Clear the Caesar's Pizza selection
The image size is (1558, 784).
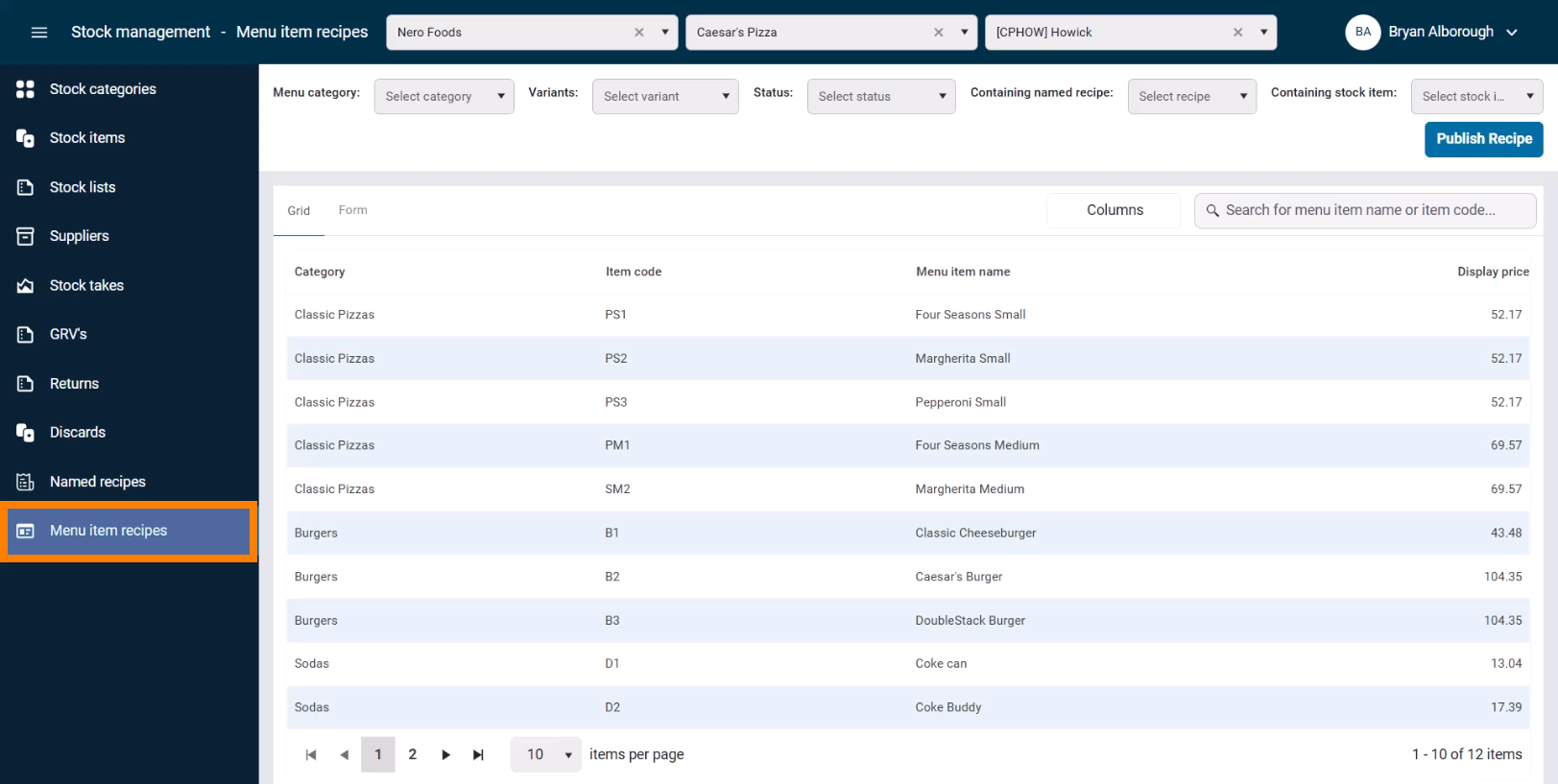[939, 33]
